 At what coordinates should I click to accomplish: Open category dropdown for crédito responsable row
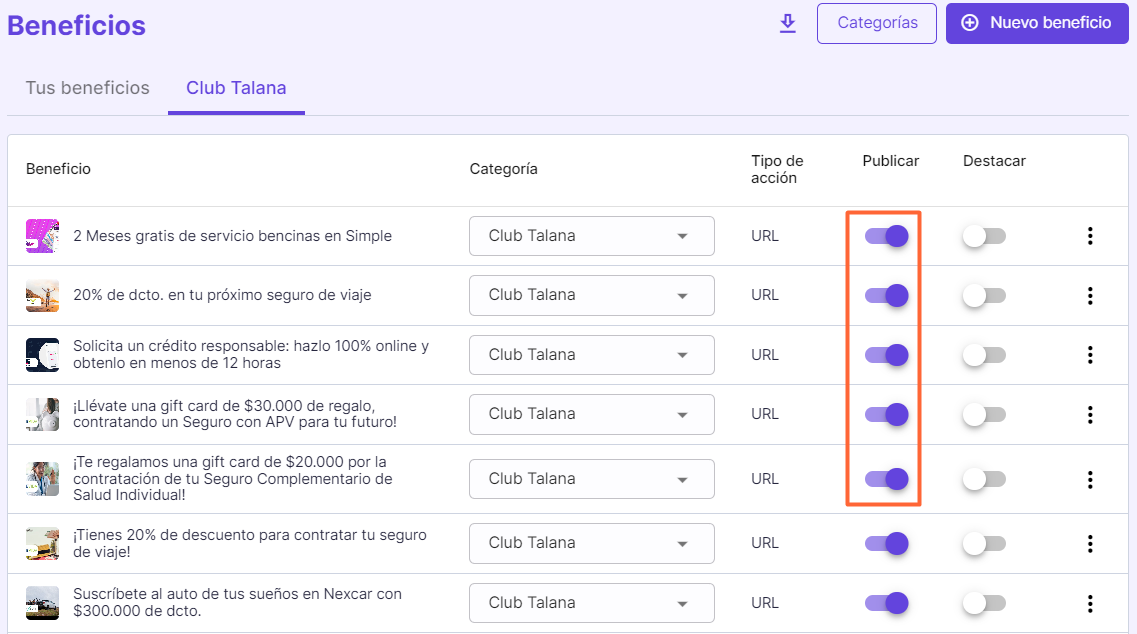[592, 355]
